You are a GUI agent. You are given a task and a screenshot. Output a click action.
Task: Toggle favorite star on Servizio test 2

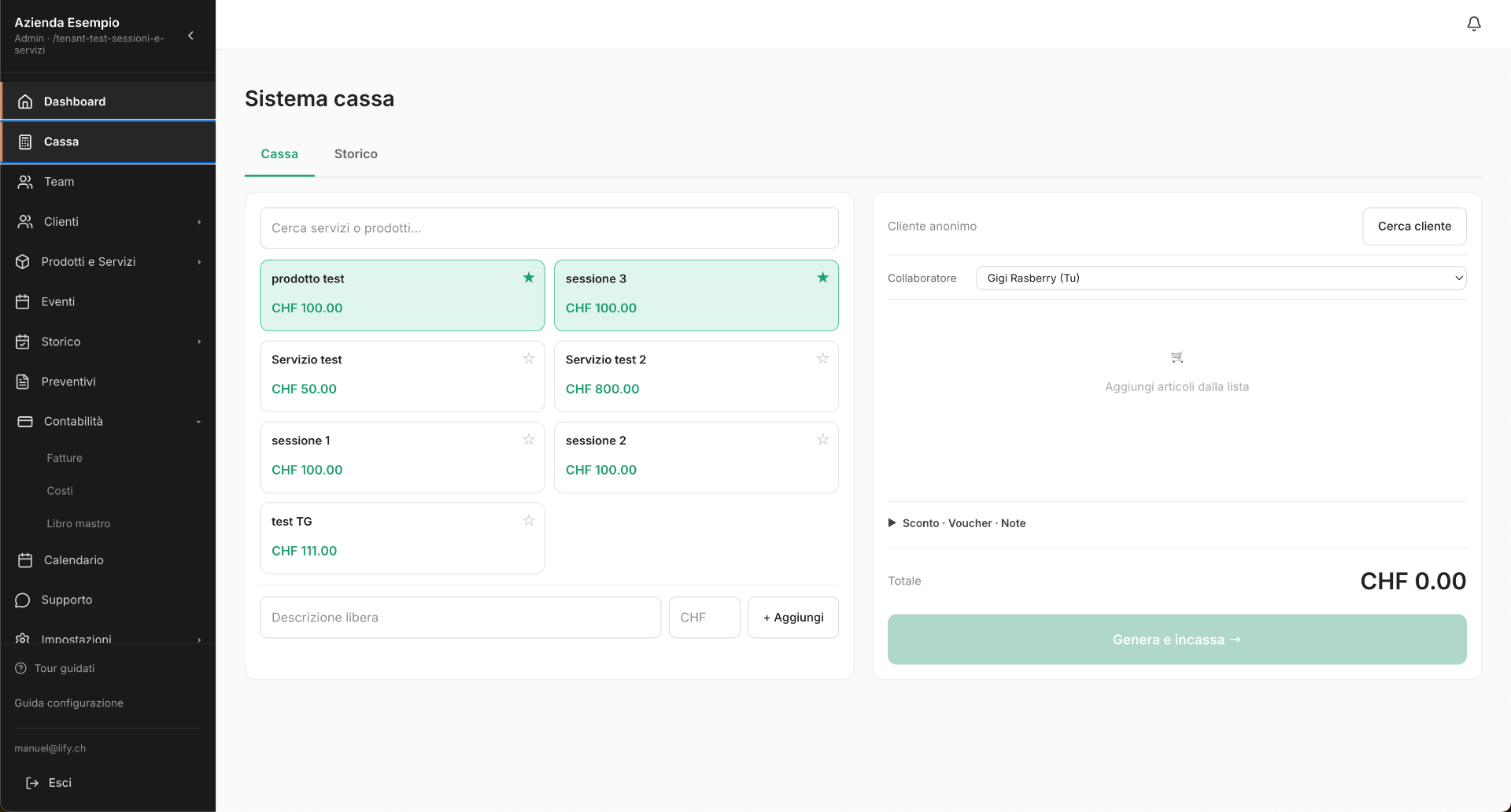(822, 359)
